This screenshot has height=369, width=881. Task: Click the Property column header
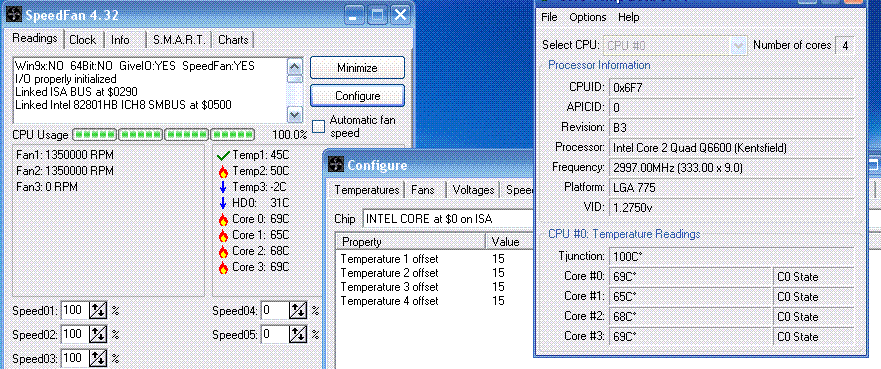[411, 242]
